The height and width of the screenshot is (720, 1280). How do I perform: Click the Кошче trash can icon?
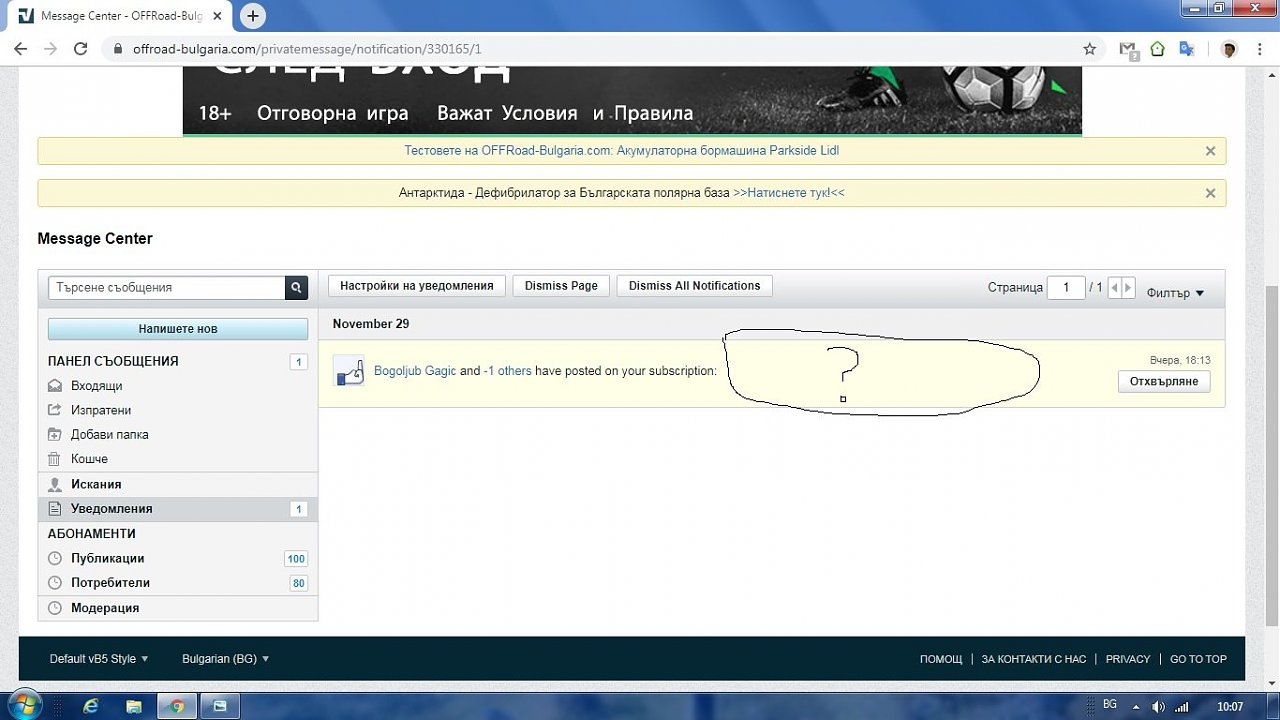(55, 459)
